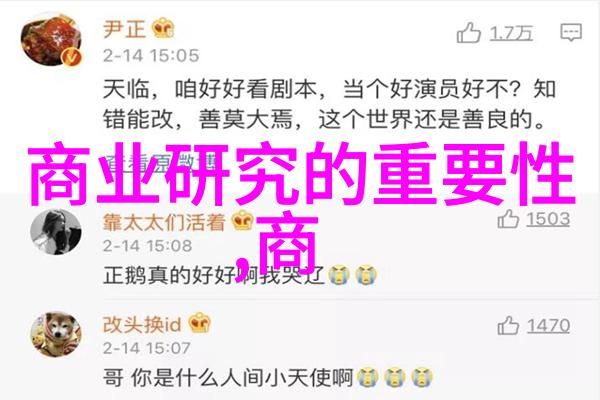Viewport: 600px width, 400px height.
Task: Click comment text starting with 天临
Action: coord(329,104)
